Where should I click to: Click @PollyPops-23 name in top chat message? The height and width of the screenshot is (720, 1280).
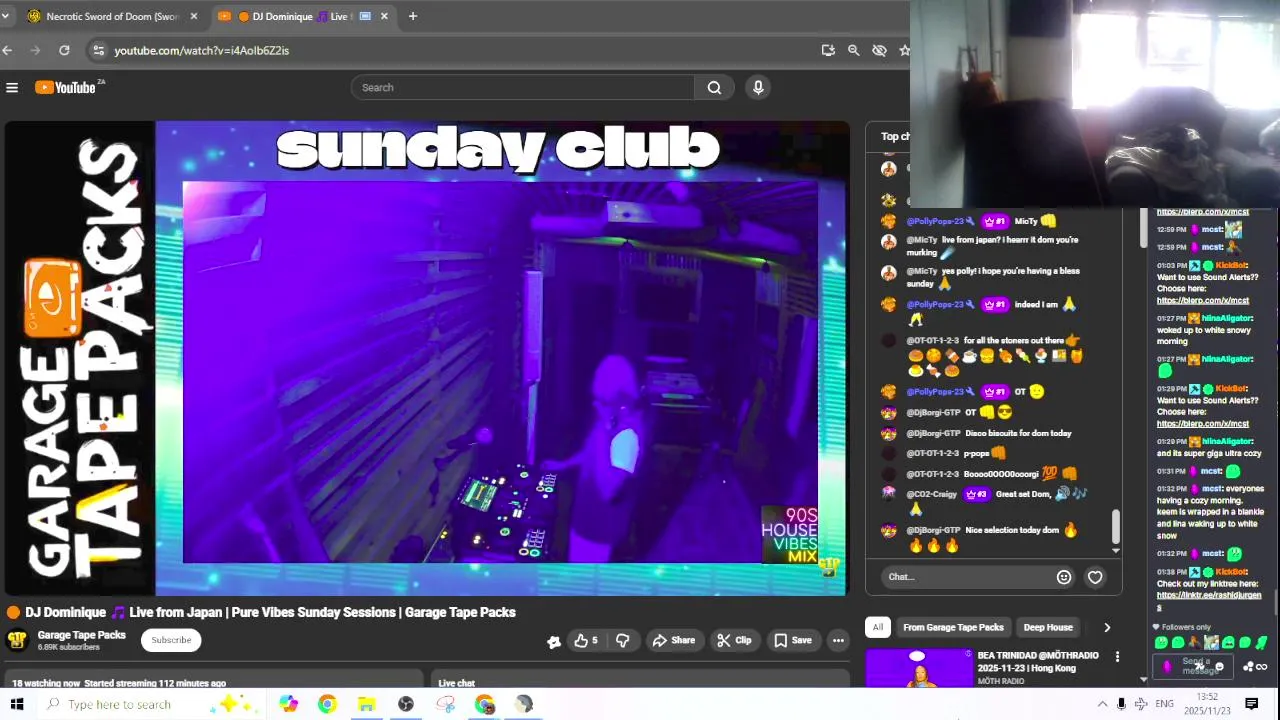click(x=936, y=221)
